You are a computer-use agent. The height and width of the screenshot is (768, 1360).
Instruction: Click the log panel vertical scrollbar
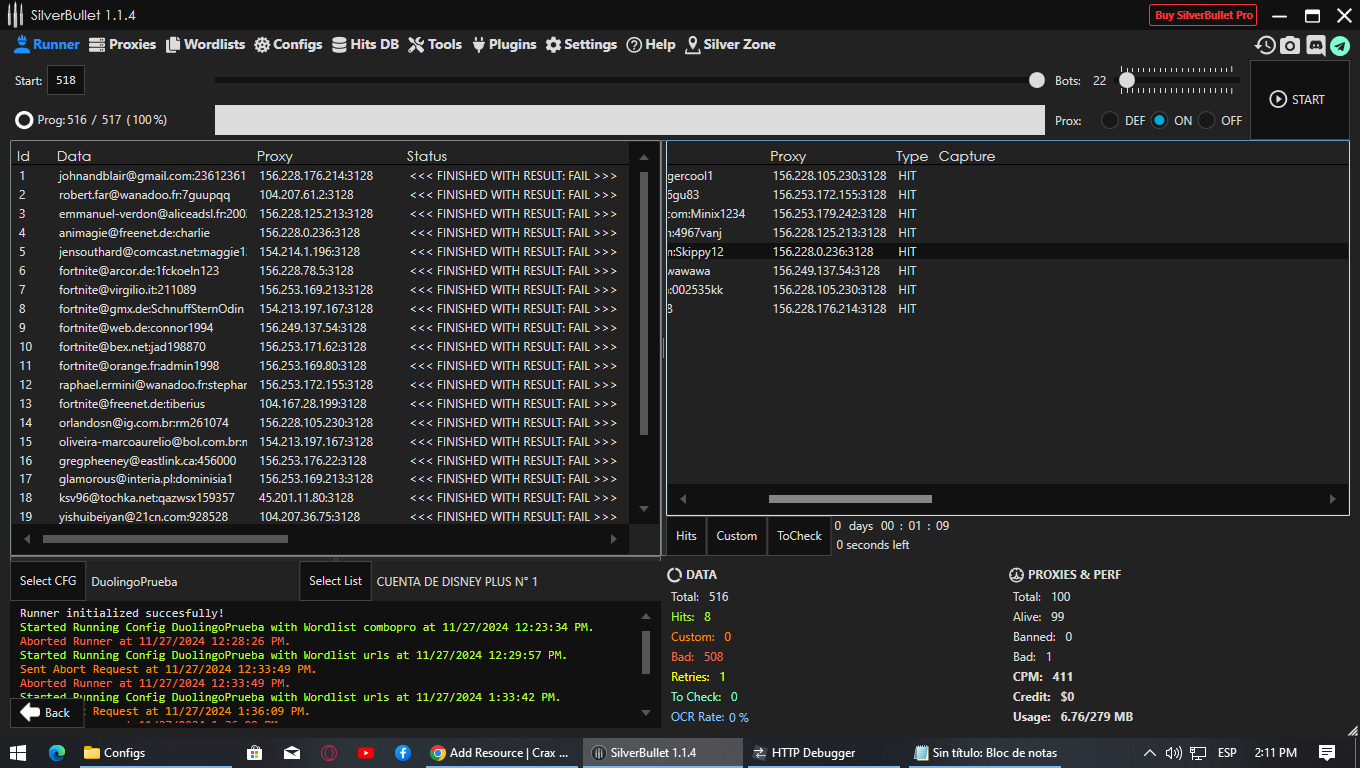point(645,651)
